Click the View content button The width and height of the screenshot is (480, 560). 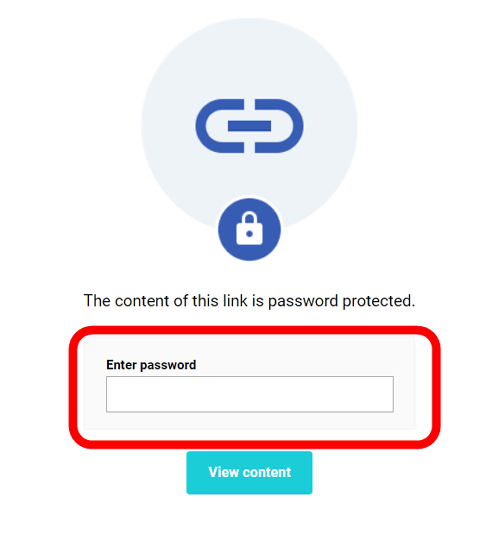click(249, 472)
